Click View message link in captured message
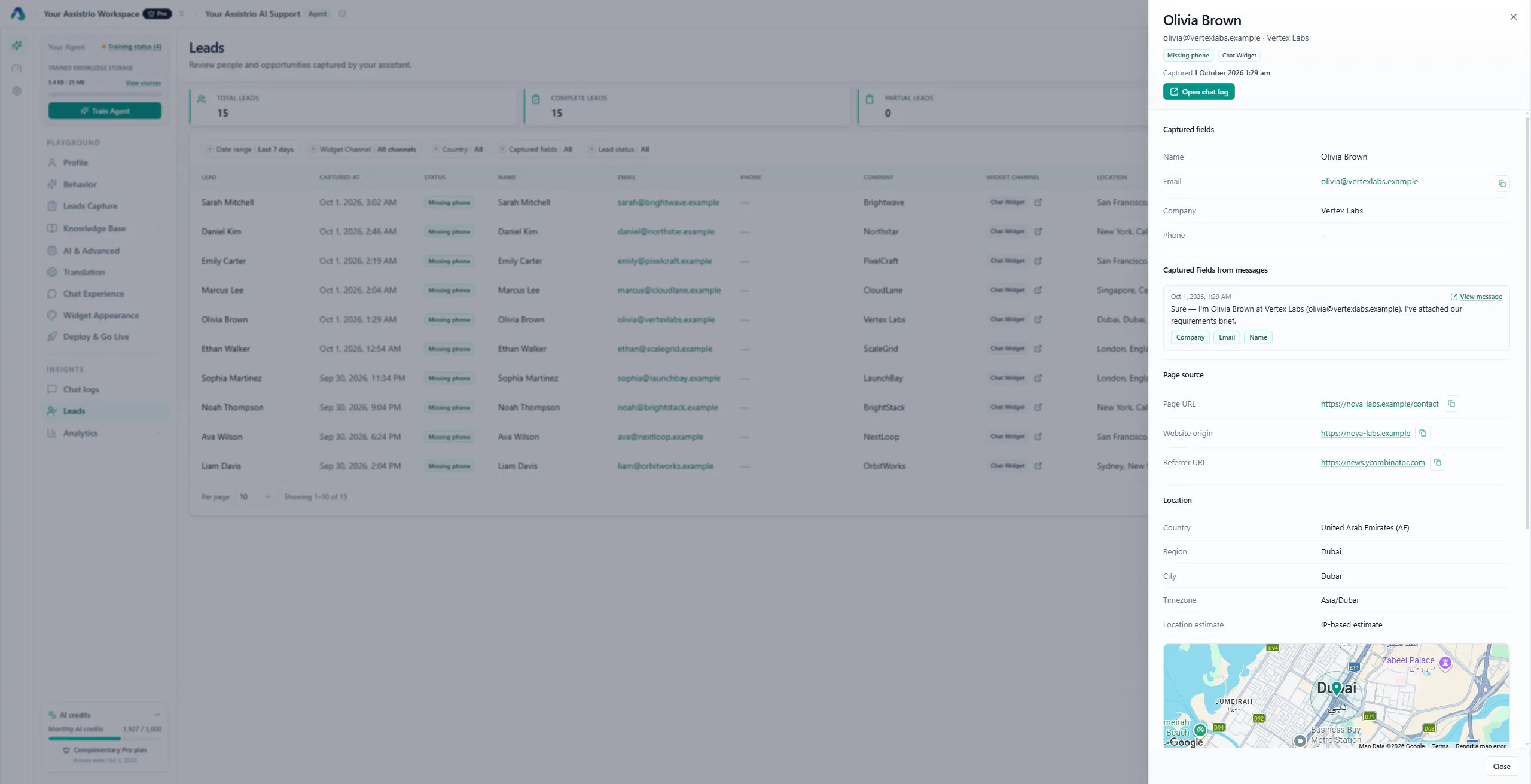This screenshot has height=784, width=1531. point(1476,297)
